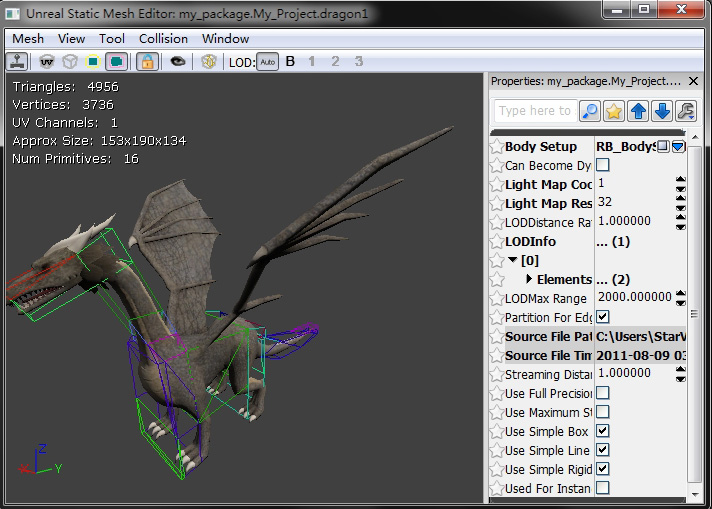This screenshot has width=712, height=509.
Task: Click the blue down arrow icon
Action: [662, 111]
